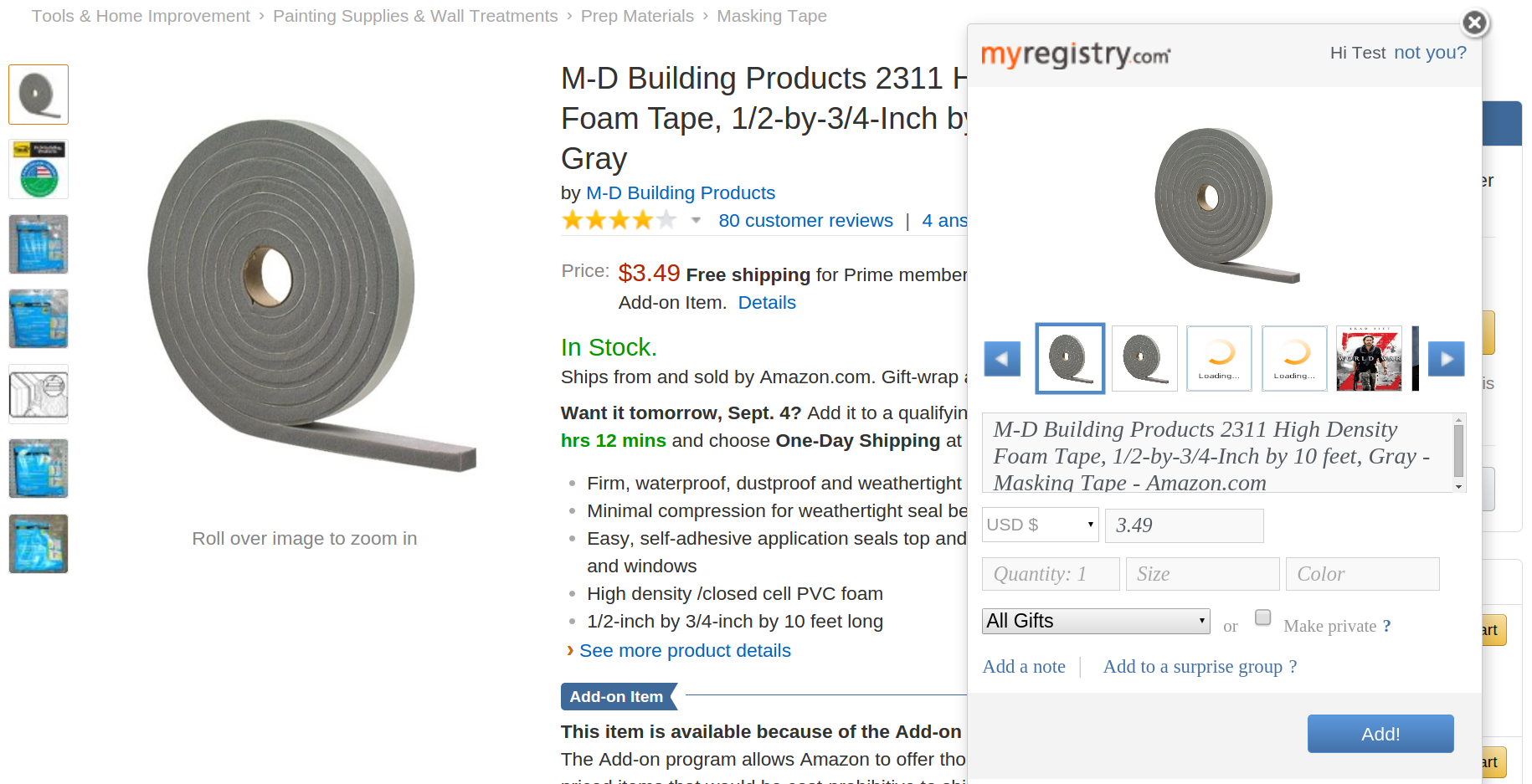Select the World War Z thumbnail
Viewport: 1532px width, 784px height.
click(x=1369, y=359)
